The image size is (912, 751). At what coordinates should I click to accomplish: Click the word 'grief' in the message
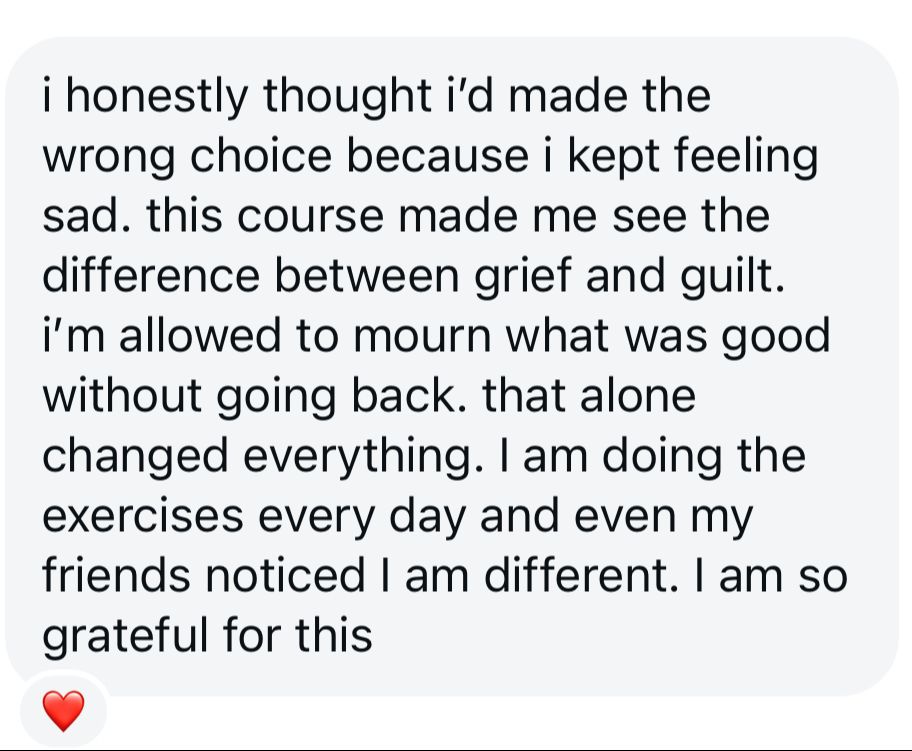523,276
